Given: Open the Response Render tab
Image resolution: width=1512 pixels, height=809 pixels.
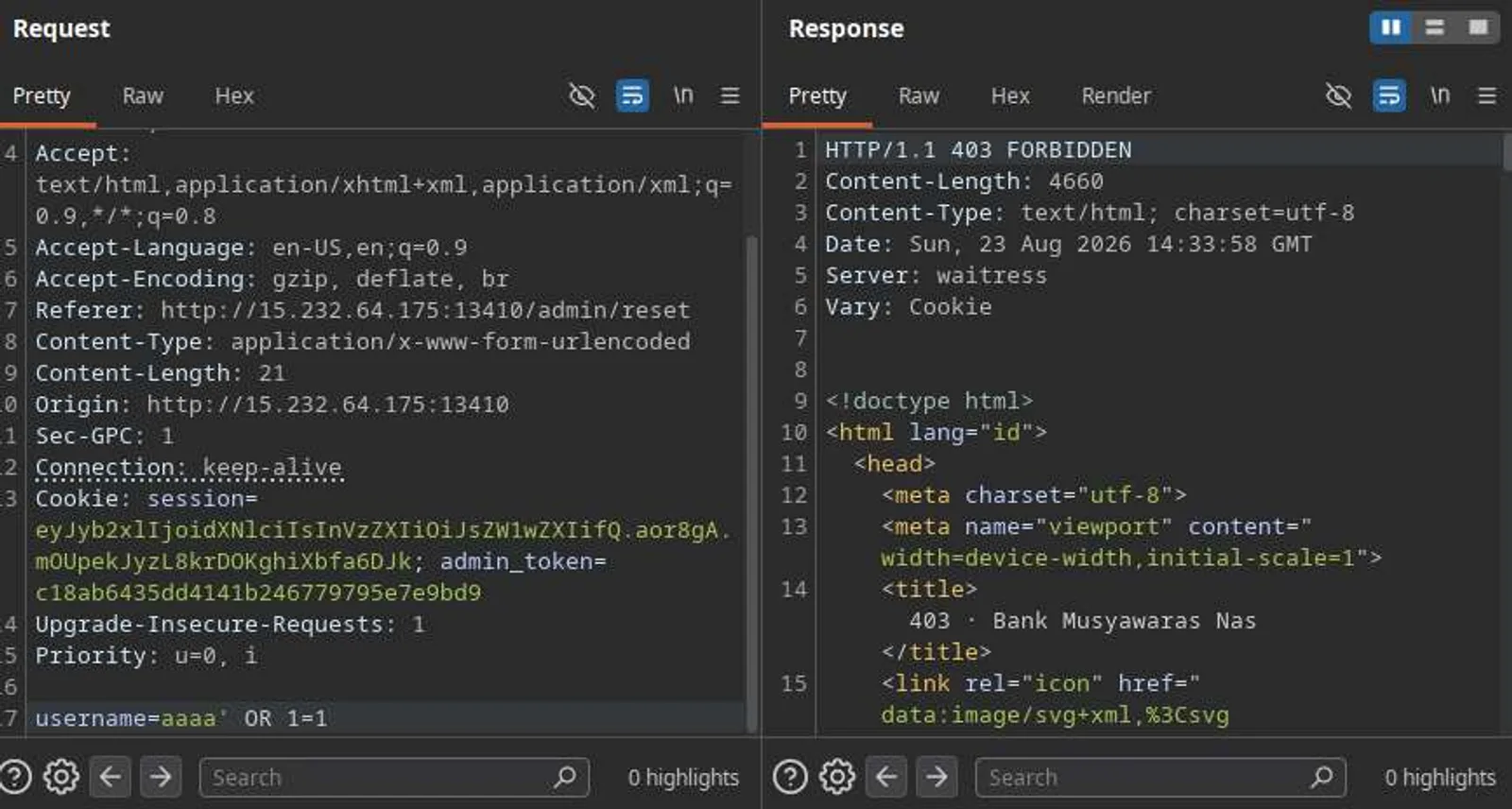Looking at the screenshot, I should tap(1116, 95).
